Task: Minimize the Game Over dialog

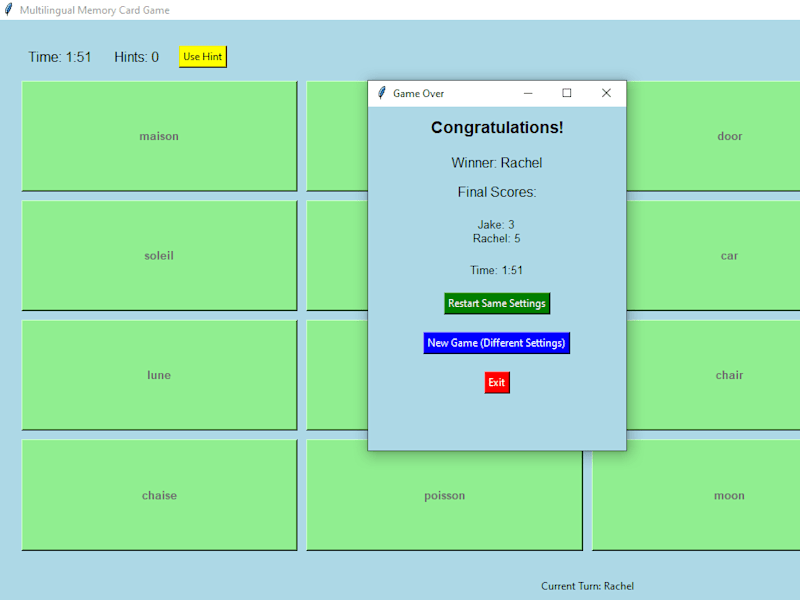Action: (528, 93)
